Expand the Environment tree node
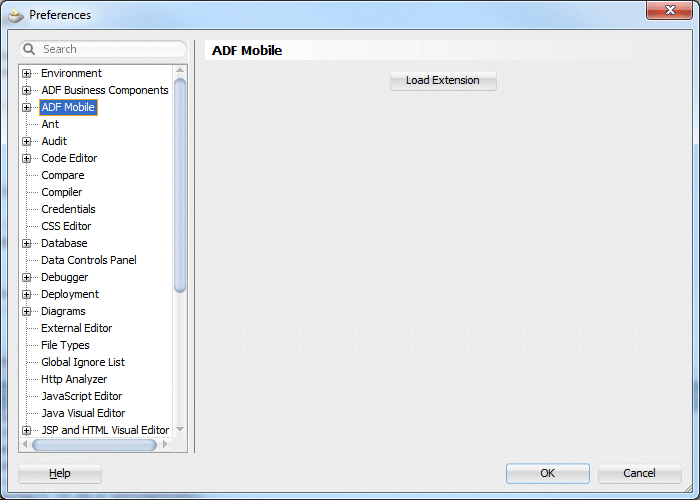The image size is (700, 500). coord(27,73)
